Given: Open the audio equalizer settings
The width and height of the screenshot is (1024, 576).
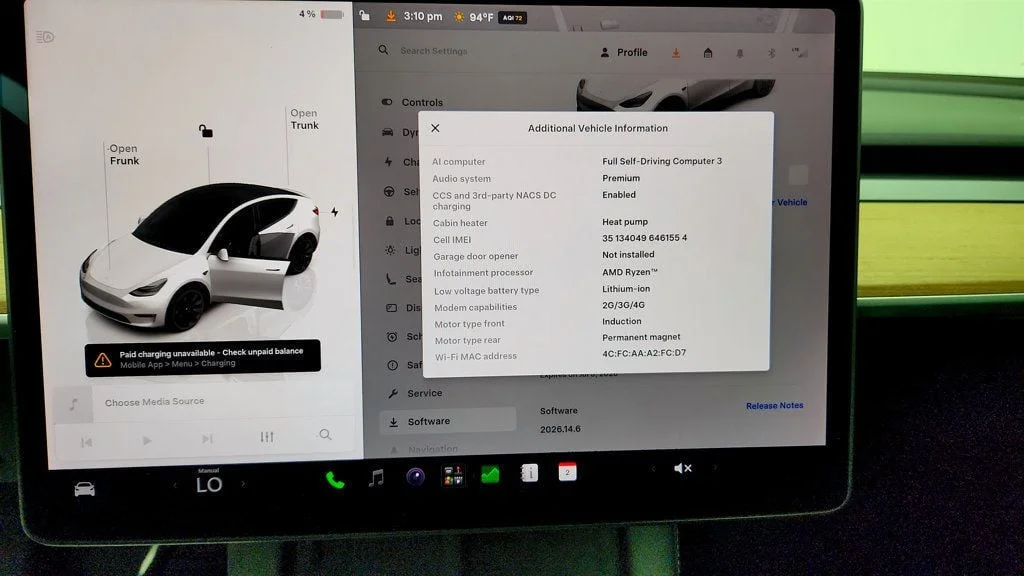Looking at the screenshot, I should [x=266, y=436].
